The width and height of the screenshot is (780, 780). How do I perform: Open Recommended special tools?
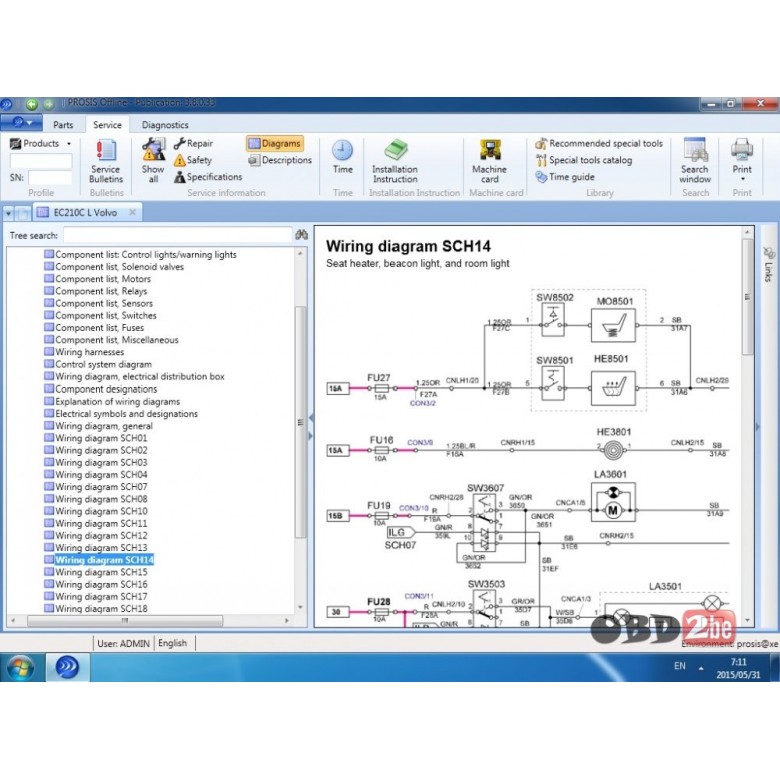[599, 143]
